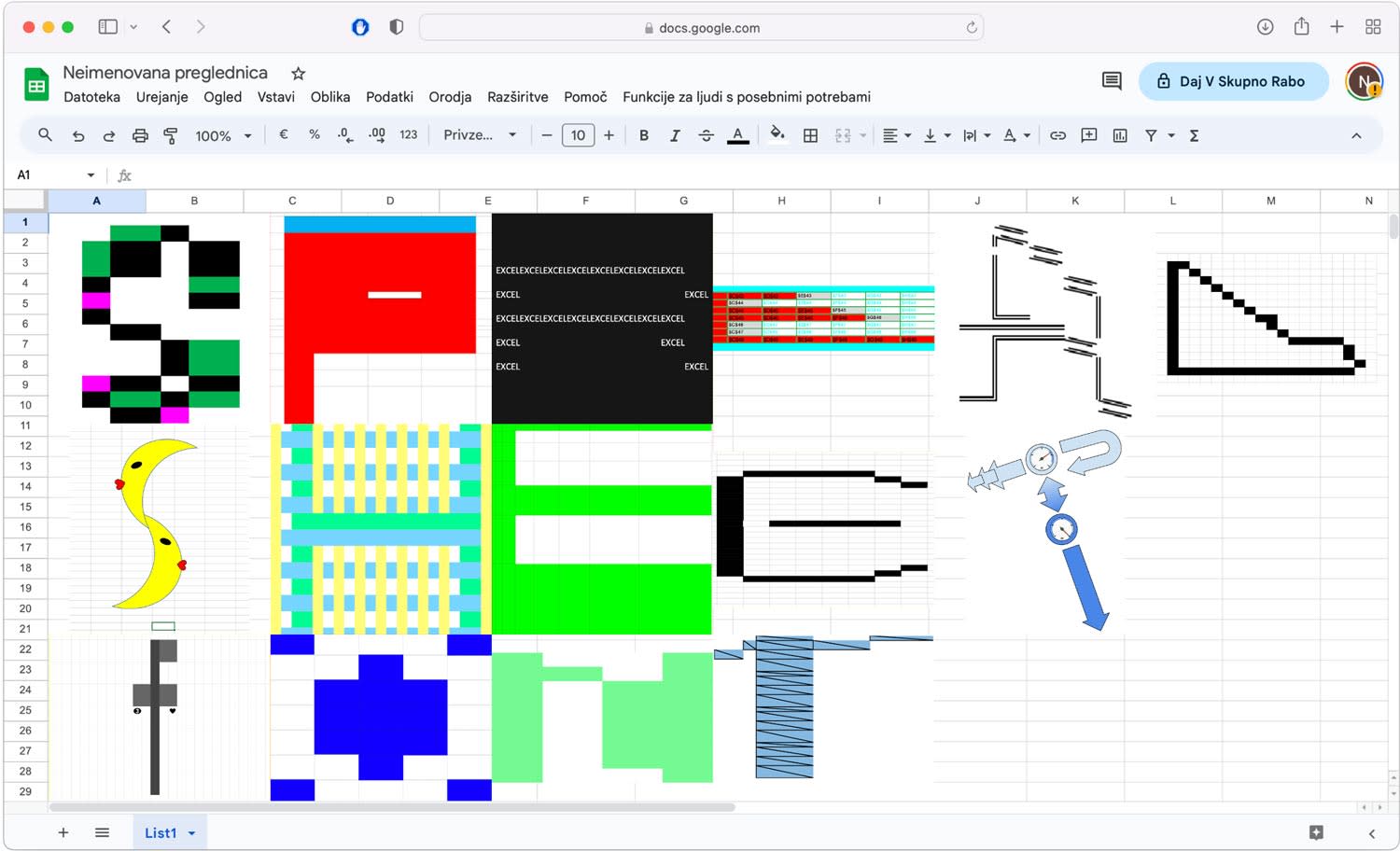Image resolution: width=1400 pixels, height=851 pixels.
Task: Insert a chart
Action: pyautogui.click(x=1120, y=135)
